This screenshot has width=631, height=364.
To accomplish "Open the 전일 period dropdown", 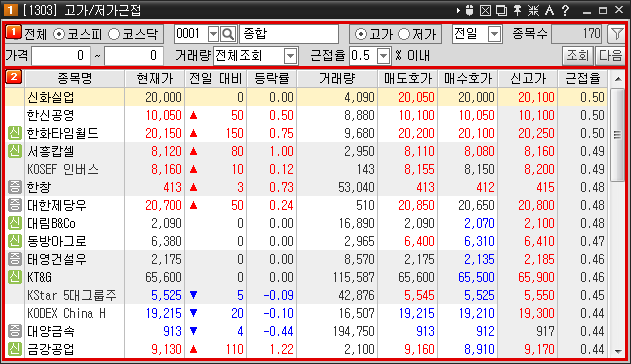I will click(494, 34).
